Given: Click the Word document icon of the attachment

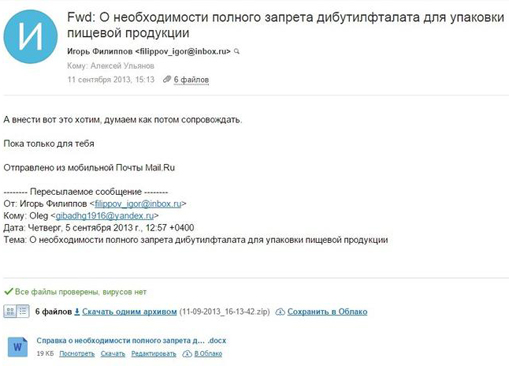Looking at the screenshot, I should pyautogui.click(x=18, y=347).
